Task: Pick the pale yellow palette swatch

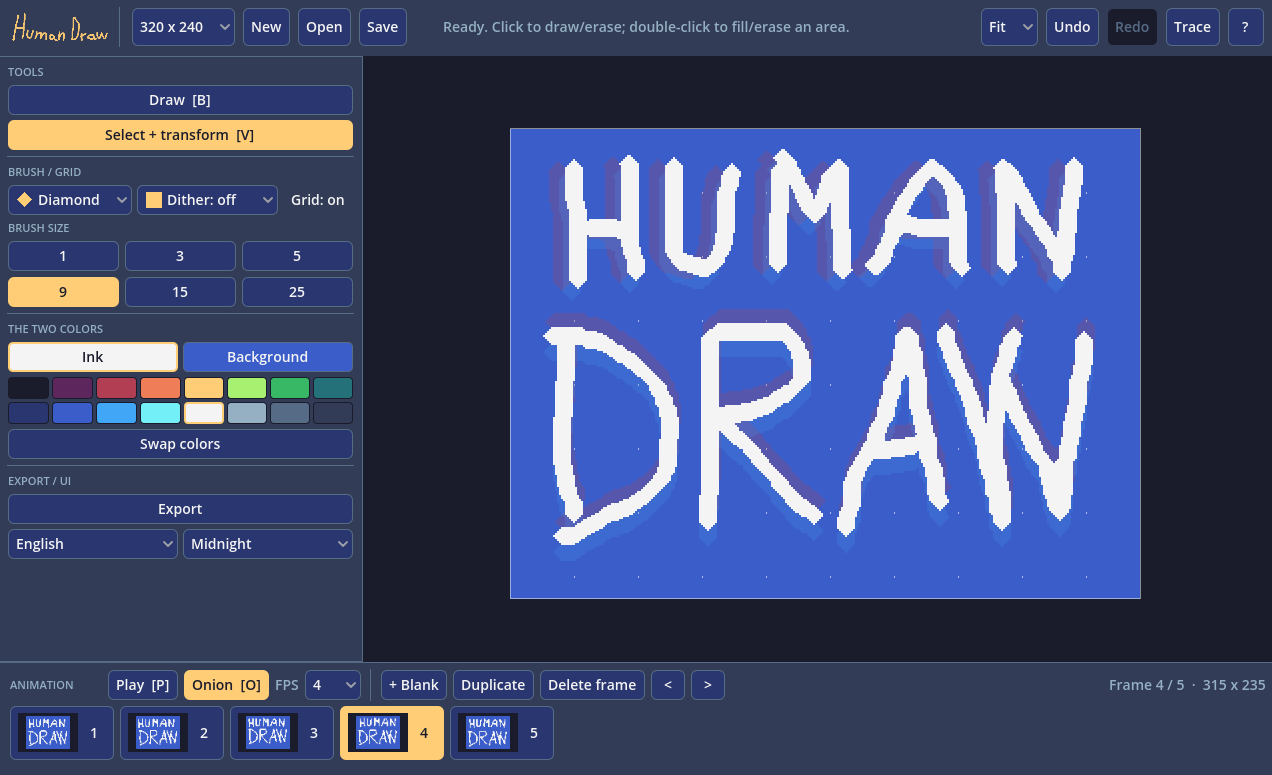Action: [204, 388]
